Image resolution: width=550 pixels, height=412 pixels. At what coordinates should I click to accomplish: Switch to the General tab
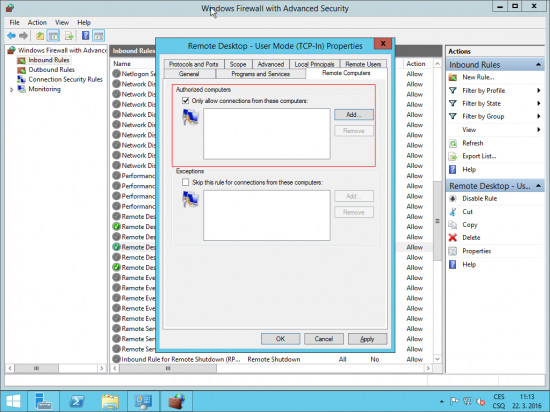[189, 74]
